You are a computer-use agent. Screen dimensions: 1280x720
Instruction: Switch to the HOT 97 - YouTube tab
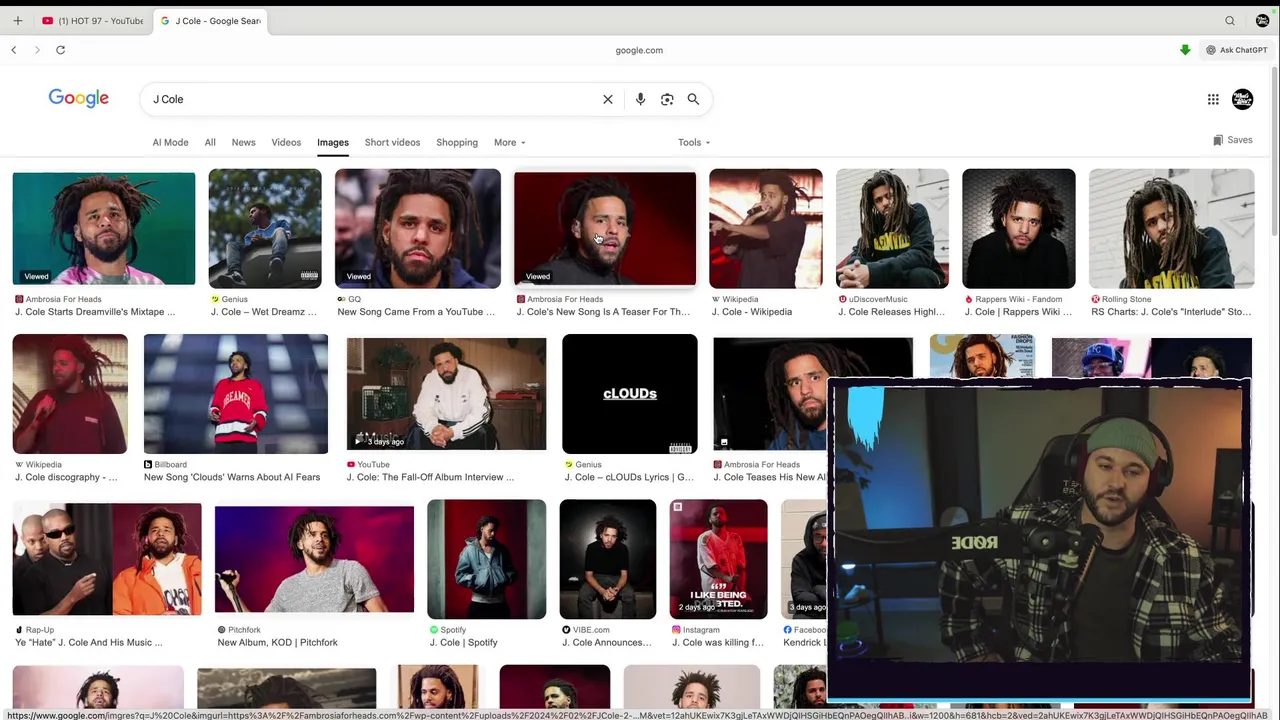(93, 20)
